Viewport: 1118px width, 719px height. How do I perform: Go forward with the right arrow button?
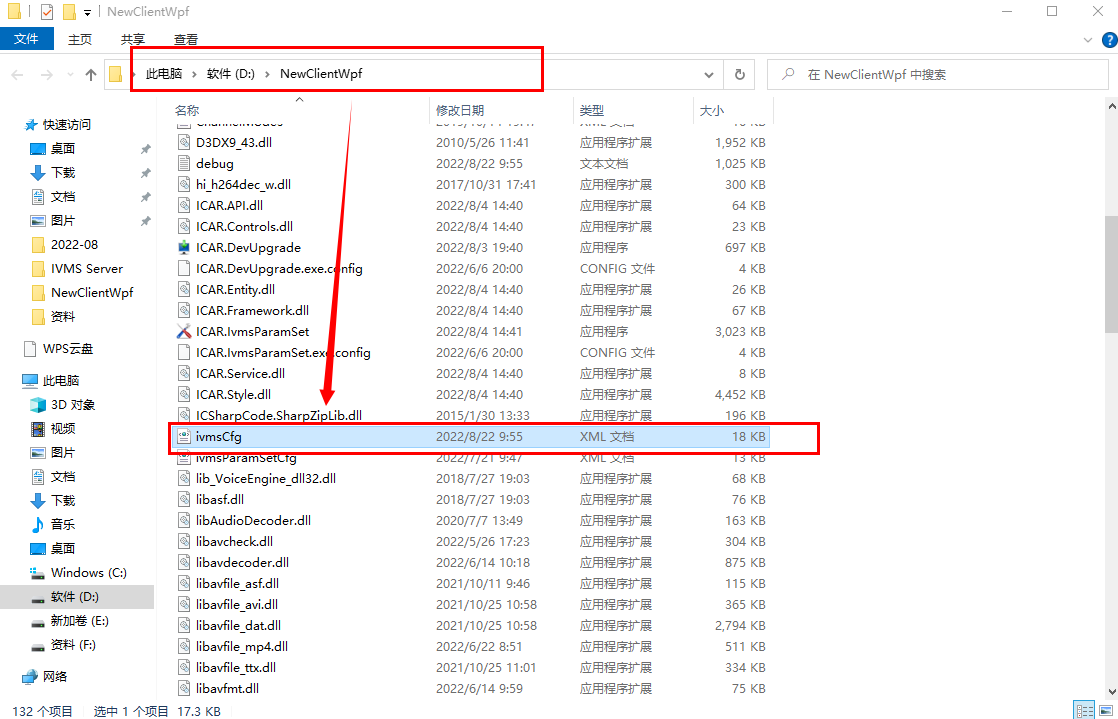pos(47,75)
